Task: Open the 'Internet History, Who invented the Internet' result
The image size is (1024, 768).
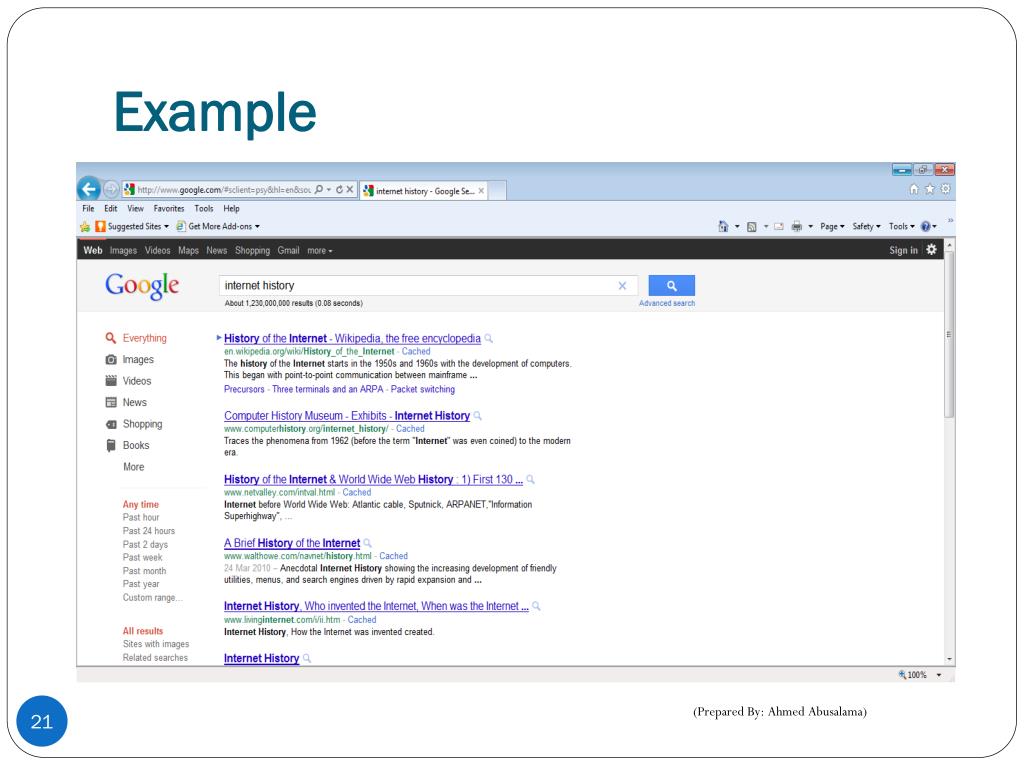Action: 376,606
